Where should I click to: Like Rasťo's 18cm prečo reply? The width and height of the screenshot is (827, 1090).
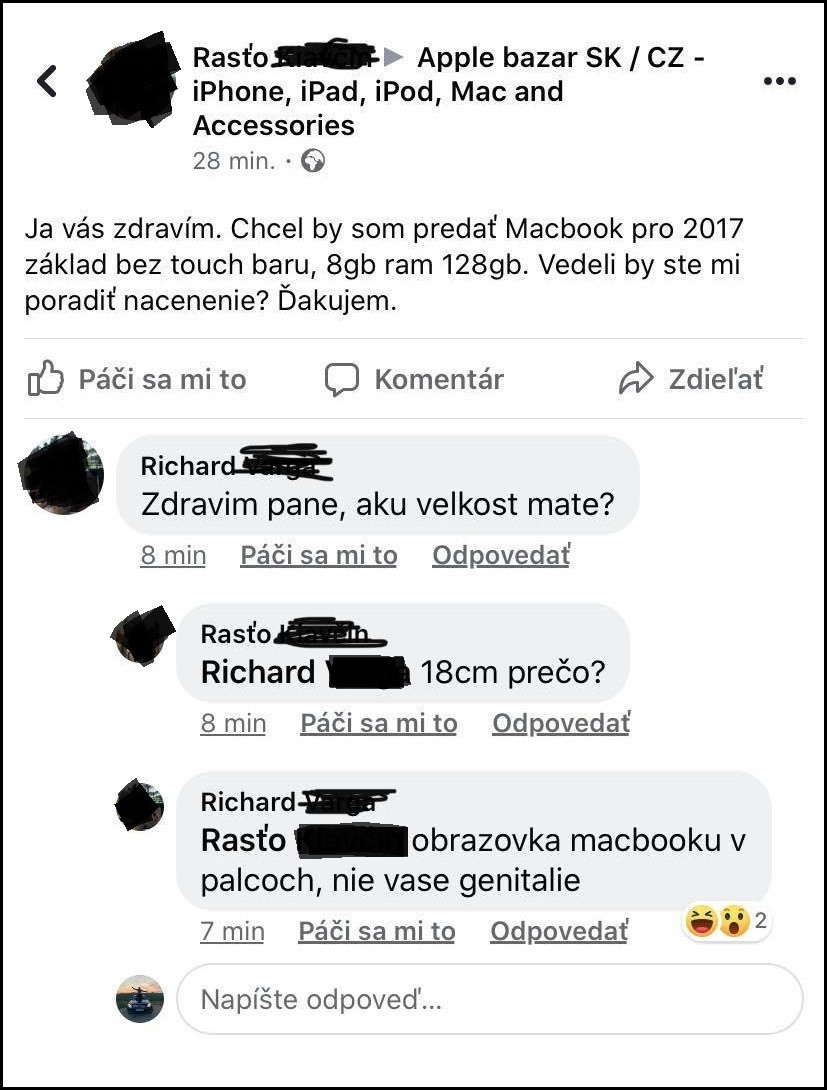[379, 724]
